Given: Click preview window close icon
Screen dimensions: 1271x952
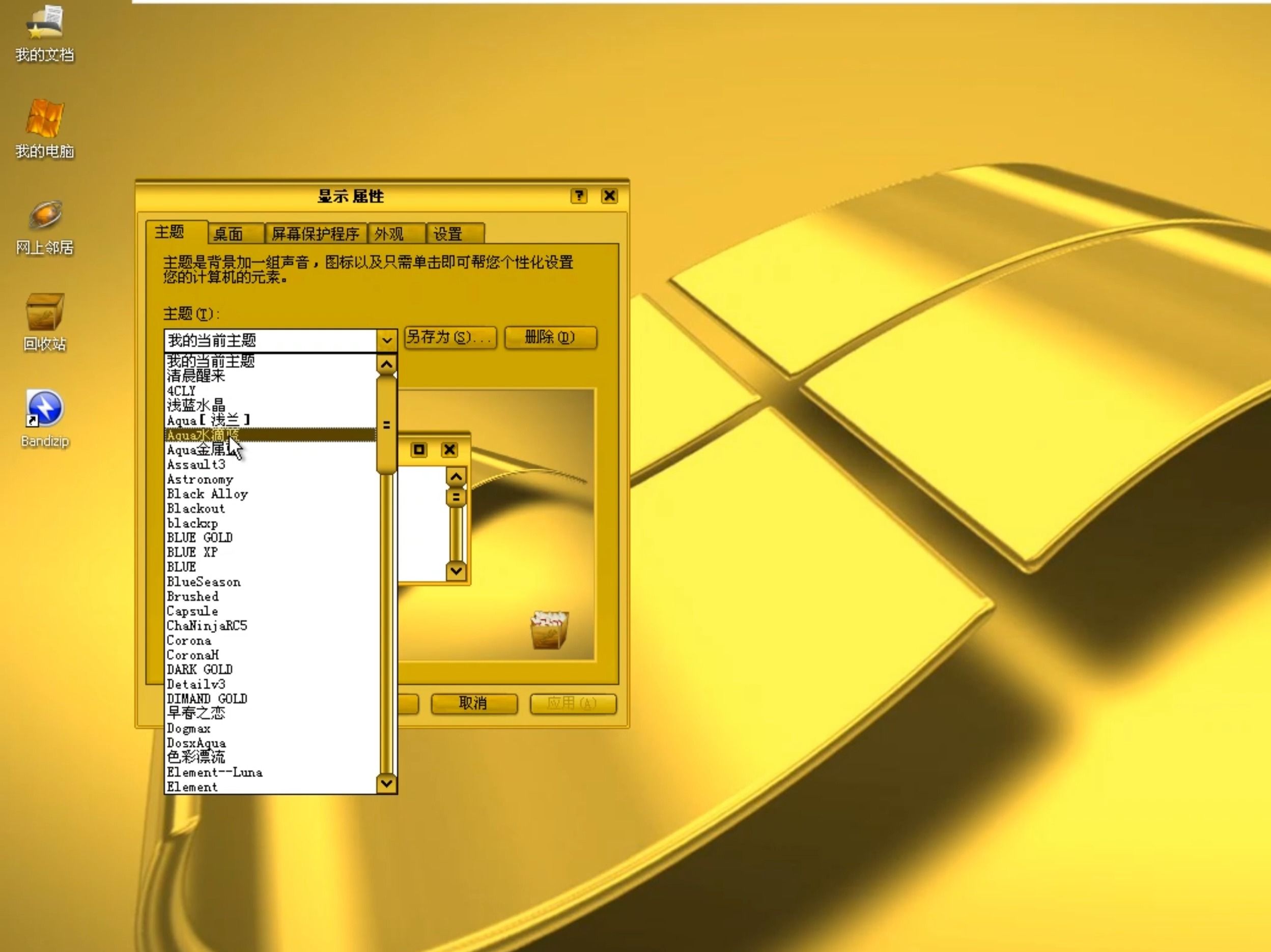Looking at the screenshot, I should pos(449,449).
